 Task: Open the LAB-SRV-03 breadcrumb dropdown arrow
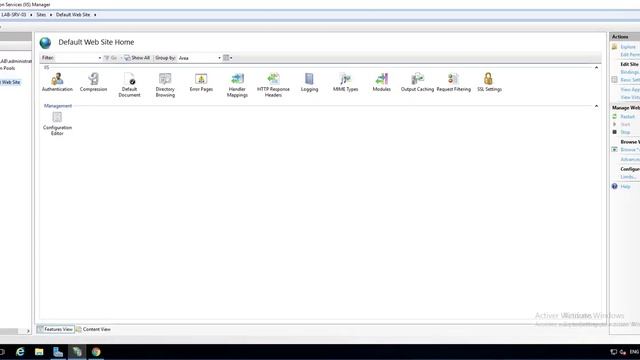click(31, 15)
